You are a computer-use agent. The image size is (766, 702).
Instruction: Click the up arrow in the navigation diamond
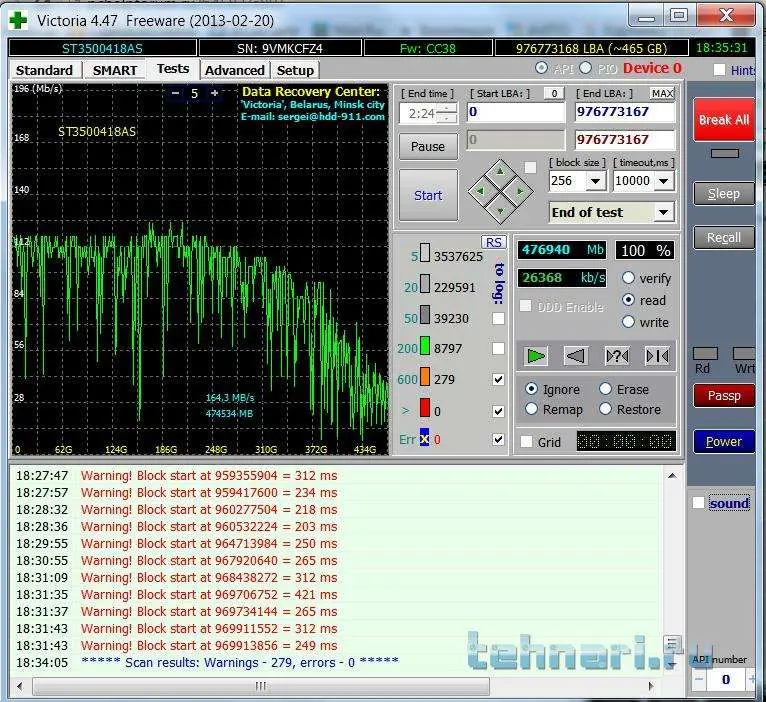coord(500,169)
